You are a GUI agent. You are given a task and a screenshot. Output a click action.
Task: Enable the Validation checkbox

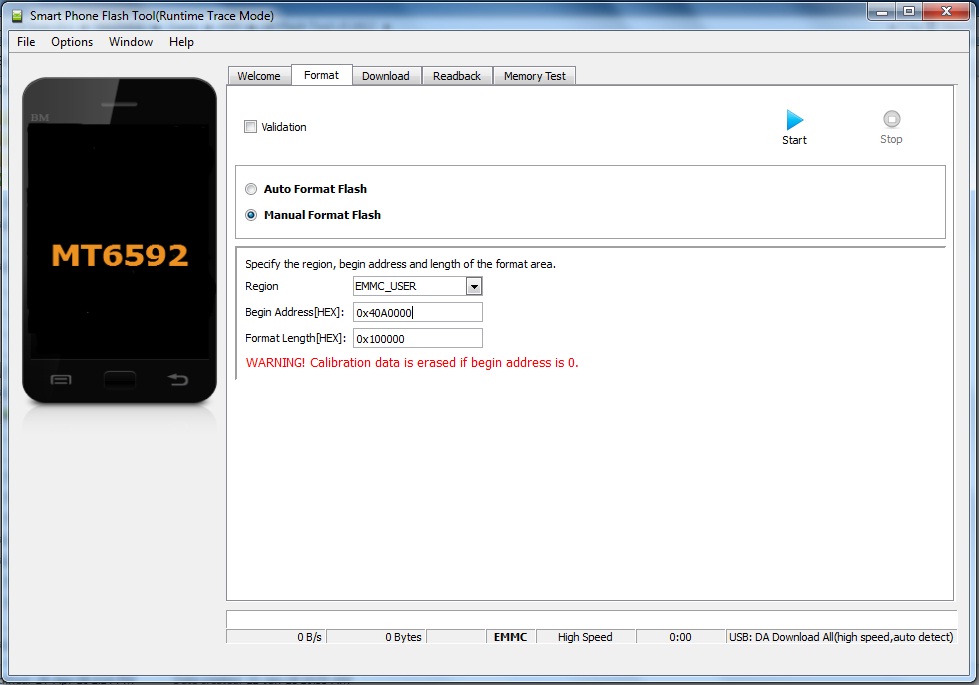click(251, 127)
